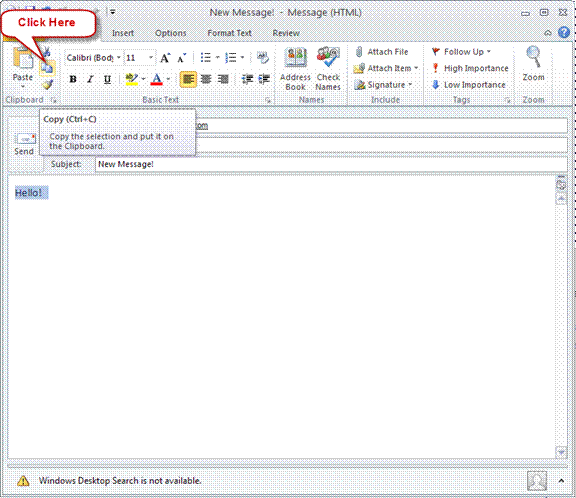This screenshot has width=576, height=498.
Task: Toggle Bold formatting
Action: point(73,79)
